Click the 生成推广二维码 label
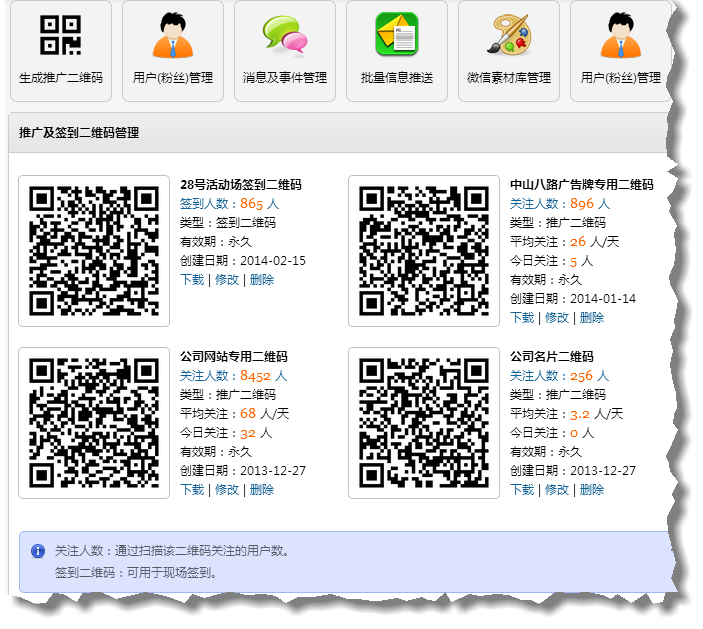The height and width of the screenshot is (629, 703). pos(61,78)
